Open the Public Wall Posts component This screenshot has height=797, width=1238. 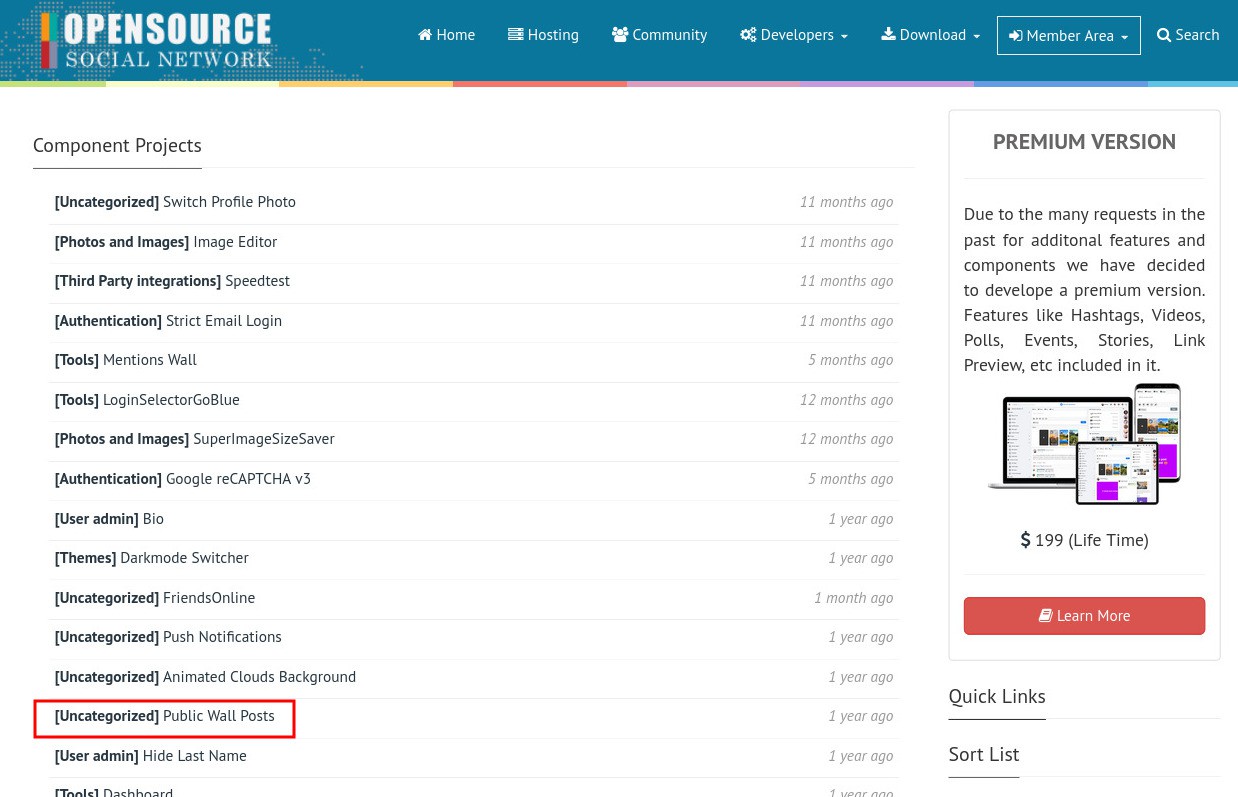pyautogui.click(x=218, y=716)
